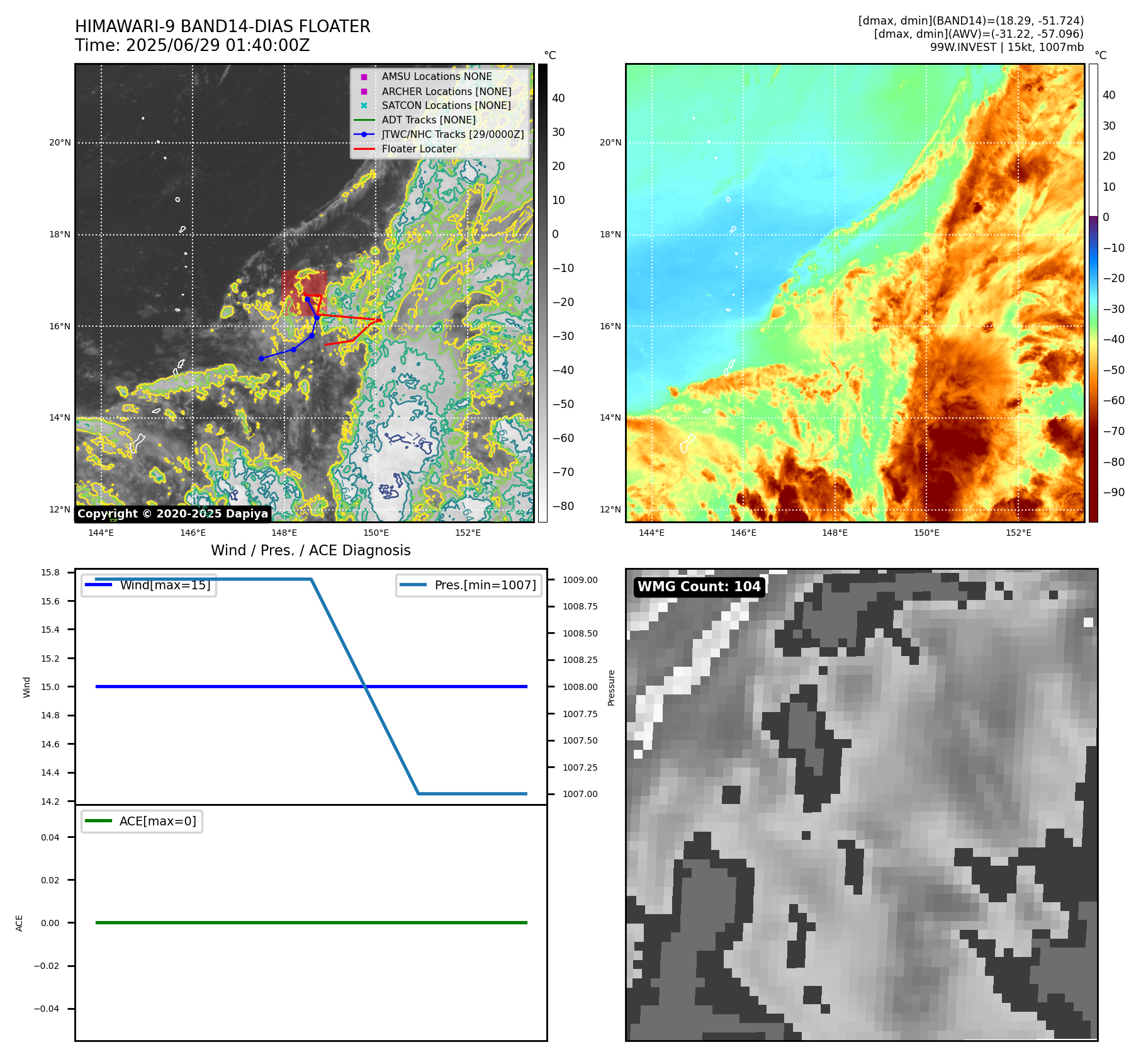Click the sloping pressure line in the chart
The height and width of the screenshot is (1064, 1141).
(x=365, y=686)
